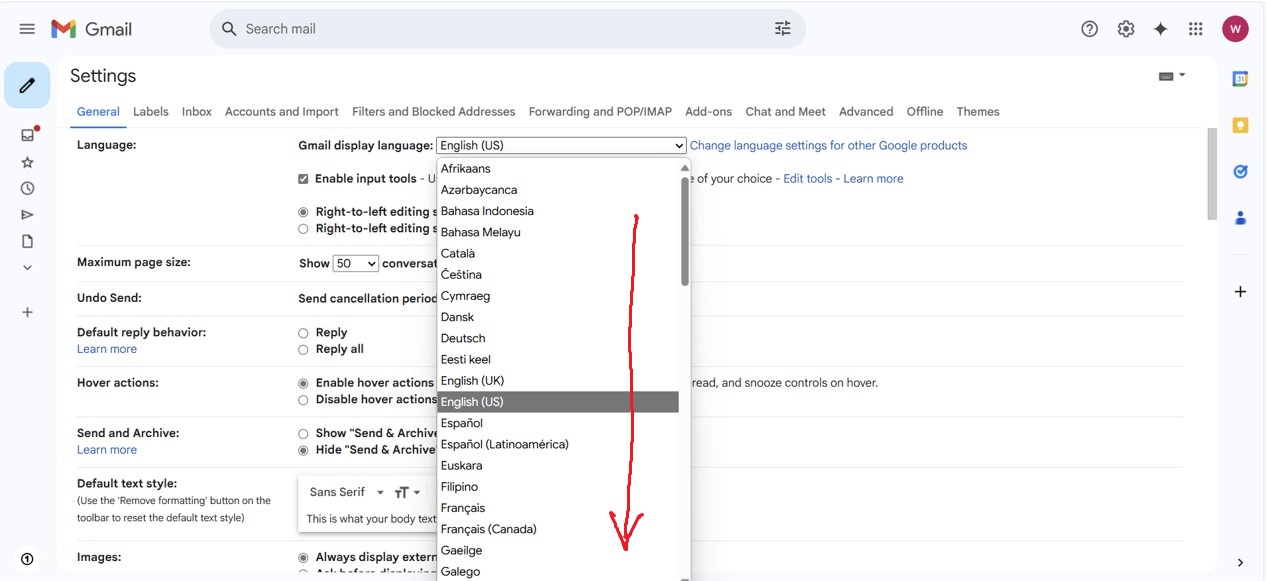Open Sans Serif font dropdown
The width and height of the screenshot is (1266, 581).
pos(346,492)
